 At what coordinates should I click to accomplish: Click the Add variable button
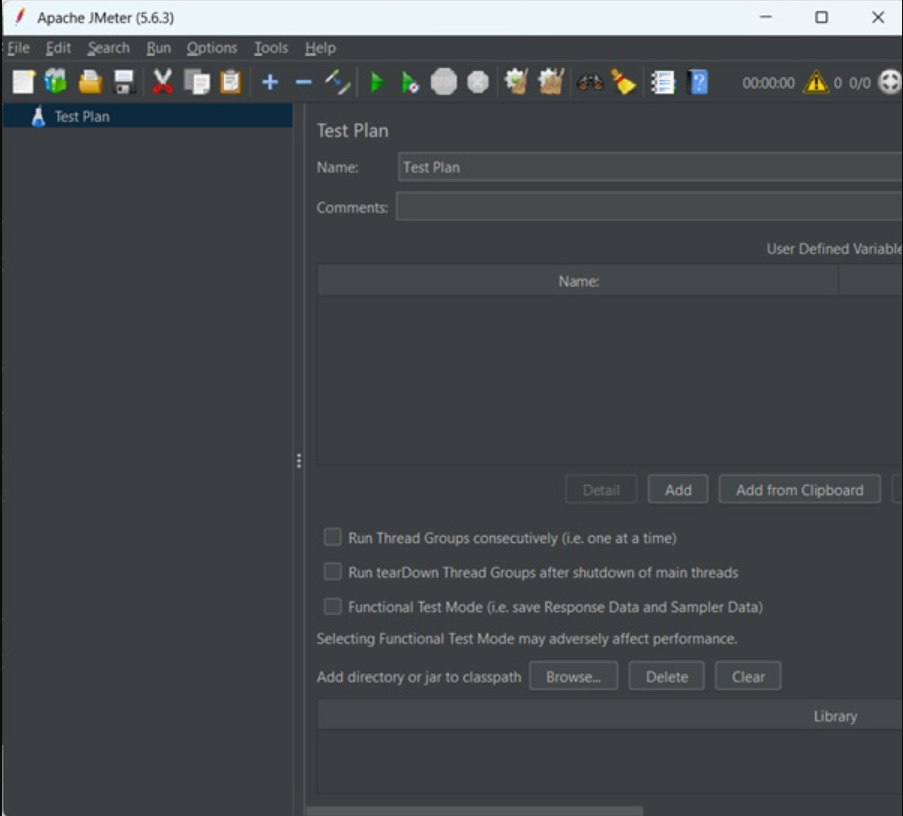click(678, 489)
